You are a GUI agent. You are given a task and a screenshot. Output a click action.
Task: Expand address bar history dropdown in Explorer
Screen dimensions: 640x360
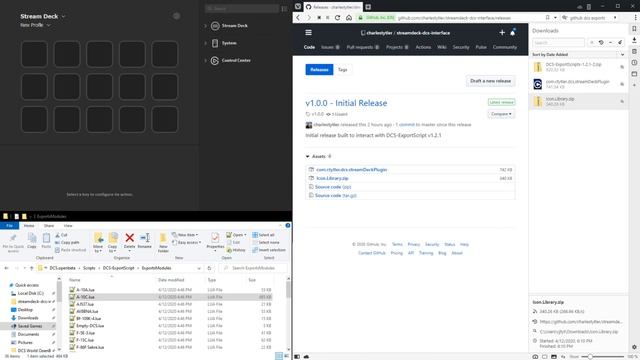[x=199, y=268]
